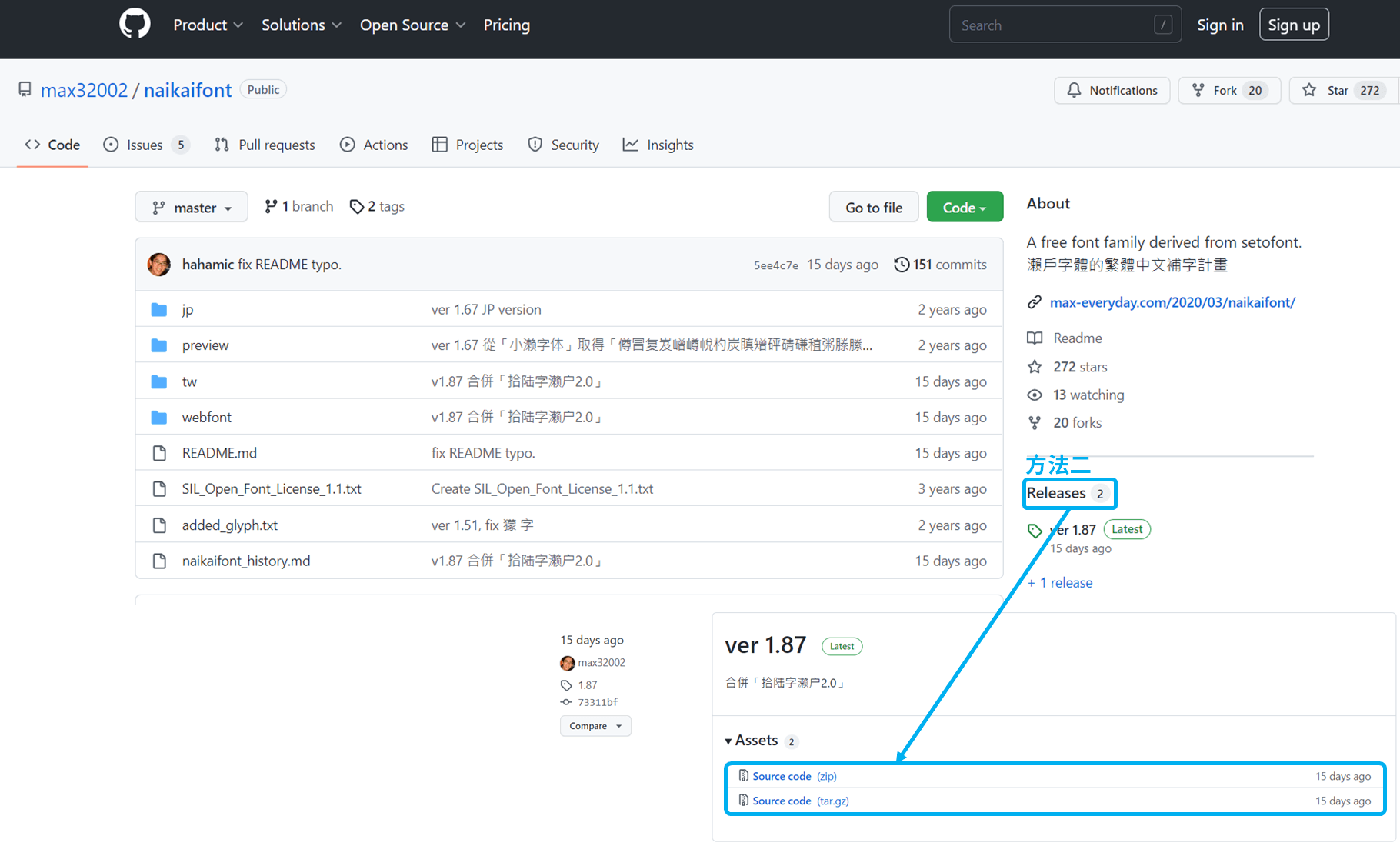Image resolution: width=1400 pixels, height=846 pixels.
Task: Switch to the Projects tab
Action: pyautogui.click(x=468, y=145)
